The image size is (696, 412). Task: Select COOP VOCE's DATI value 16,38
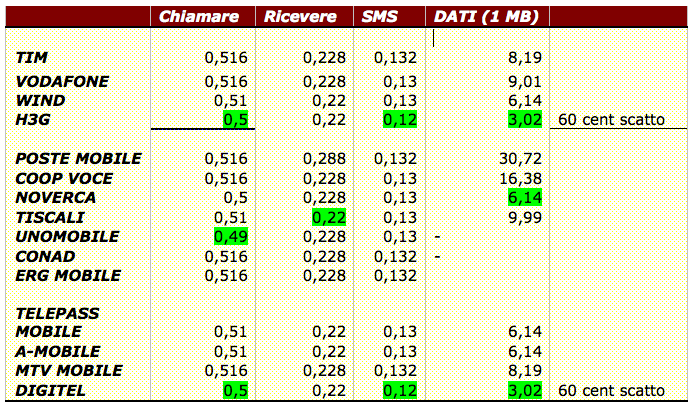click(x=520, y=179)
